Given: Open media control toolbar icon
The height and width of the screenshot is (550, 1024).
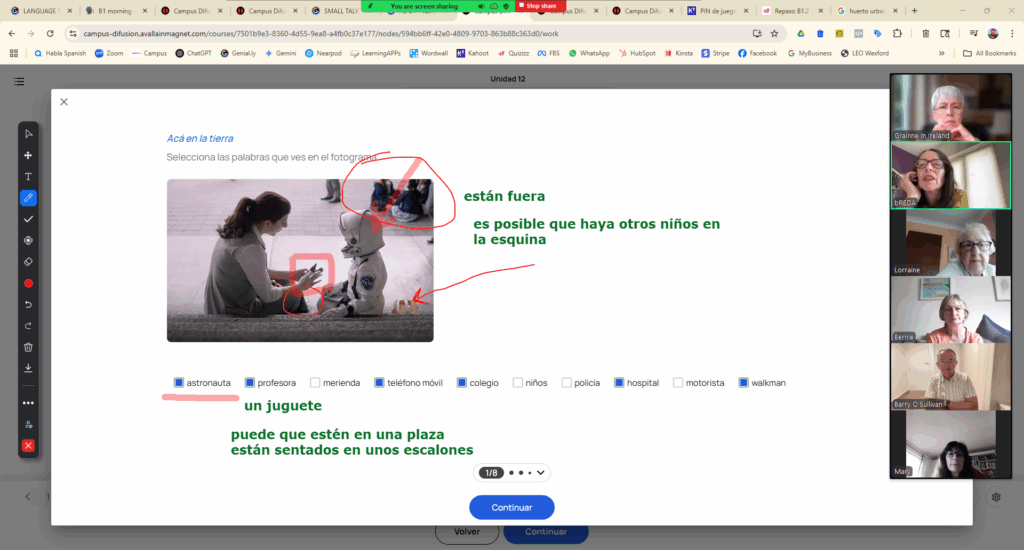Looking at the screenshot, I should pos(973,33).
